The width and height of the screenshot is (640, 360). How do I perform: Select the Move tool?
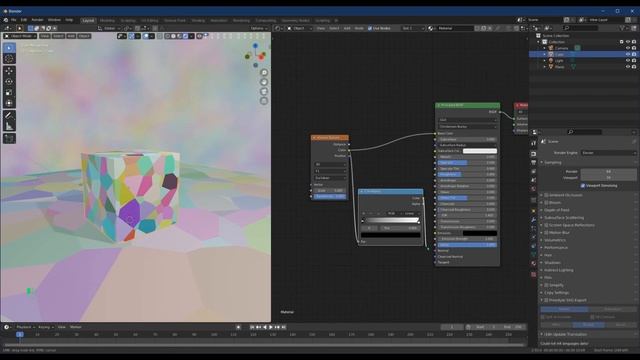pyautogui.click(x=9, y=71)
